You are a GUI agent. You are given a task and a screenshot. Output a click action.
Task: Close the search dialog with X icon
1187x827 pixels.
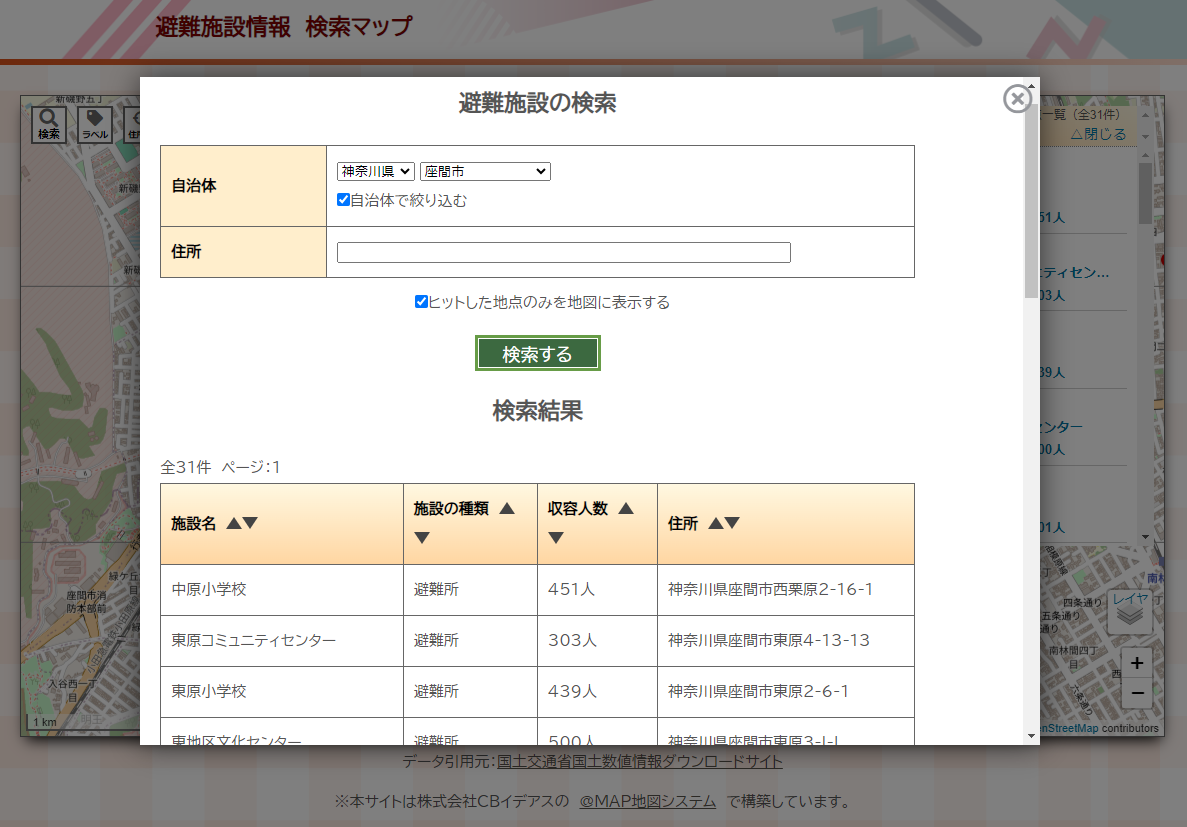pos(1017,98)
